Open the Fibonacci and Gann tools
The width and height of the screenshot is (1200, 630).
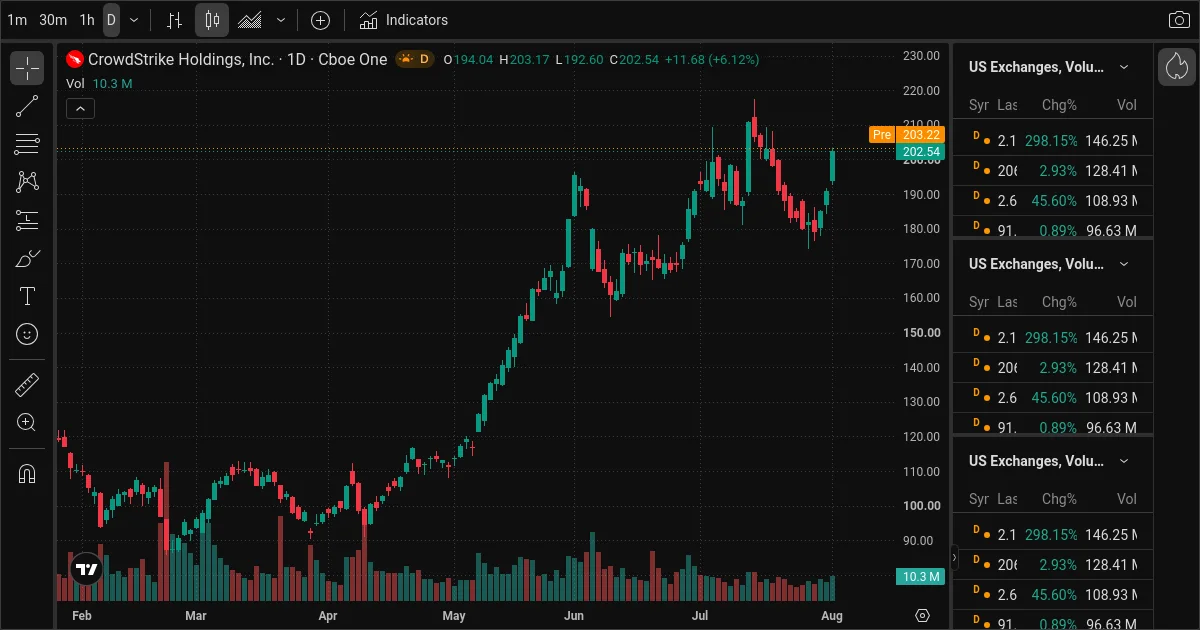click(27, 144)
